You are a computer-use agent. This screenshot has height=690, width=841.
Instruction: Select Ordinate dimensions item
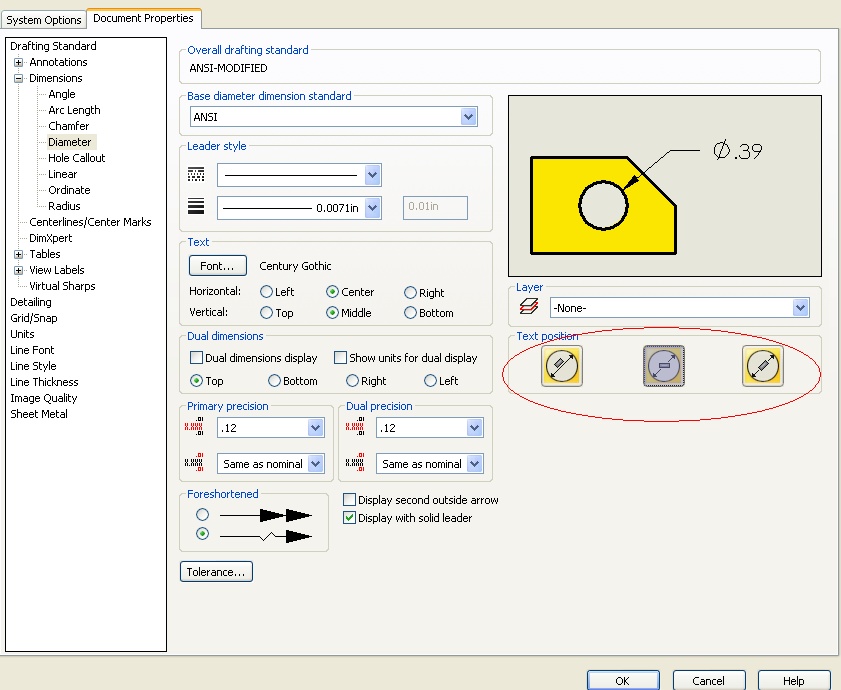tap(69, 190)
